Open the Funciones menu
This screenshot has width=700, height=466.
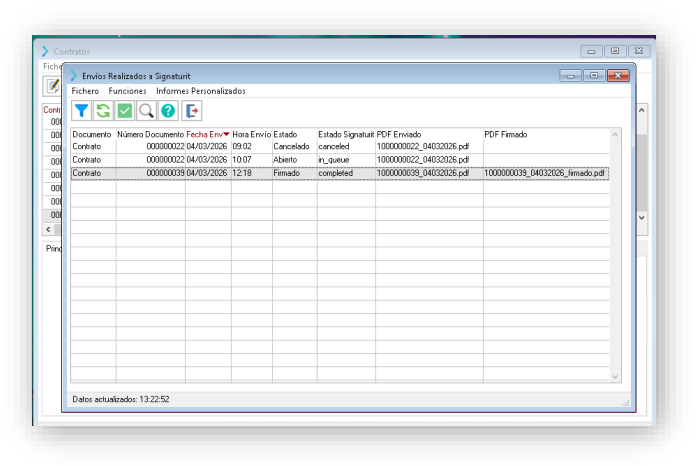pos(127,91)
